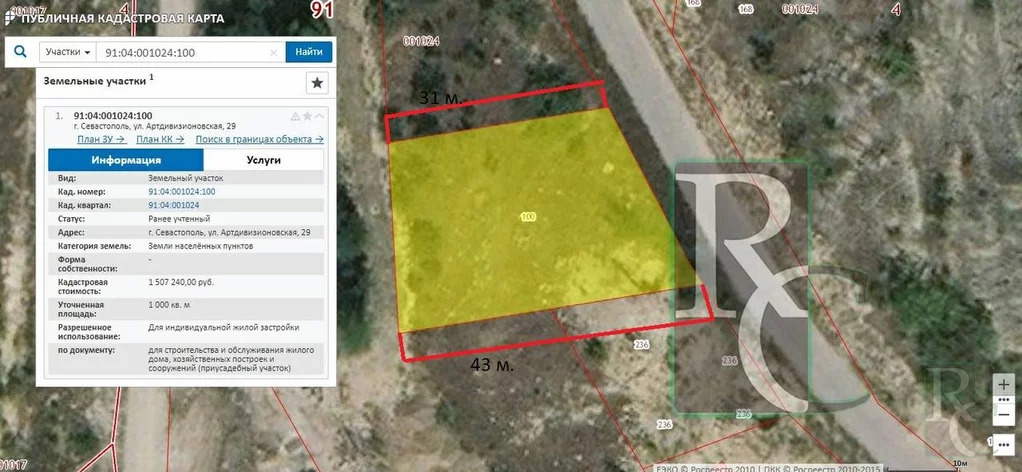Toggle the favorite star on result 91:04:001024:100
Image resolution: width=1022 pixels, height=472 pixels.
(x=307, y=116)
